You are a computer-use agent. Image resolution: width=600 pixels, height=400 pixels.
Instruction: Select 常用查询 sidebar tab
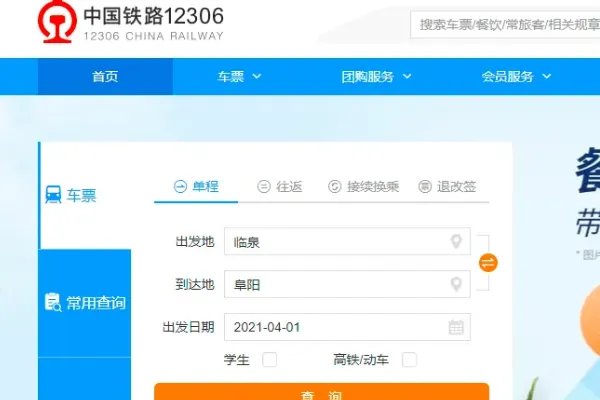pos(85,303)
